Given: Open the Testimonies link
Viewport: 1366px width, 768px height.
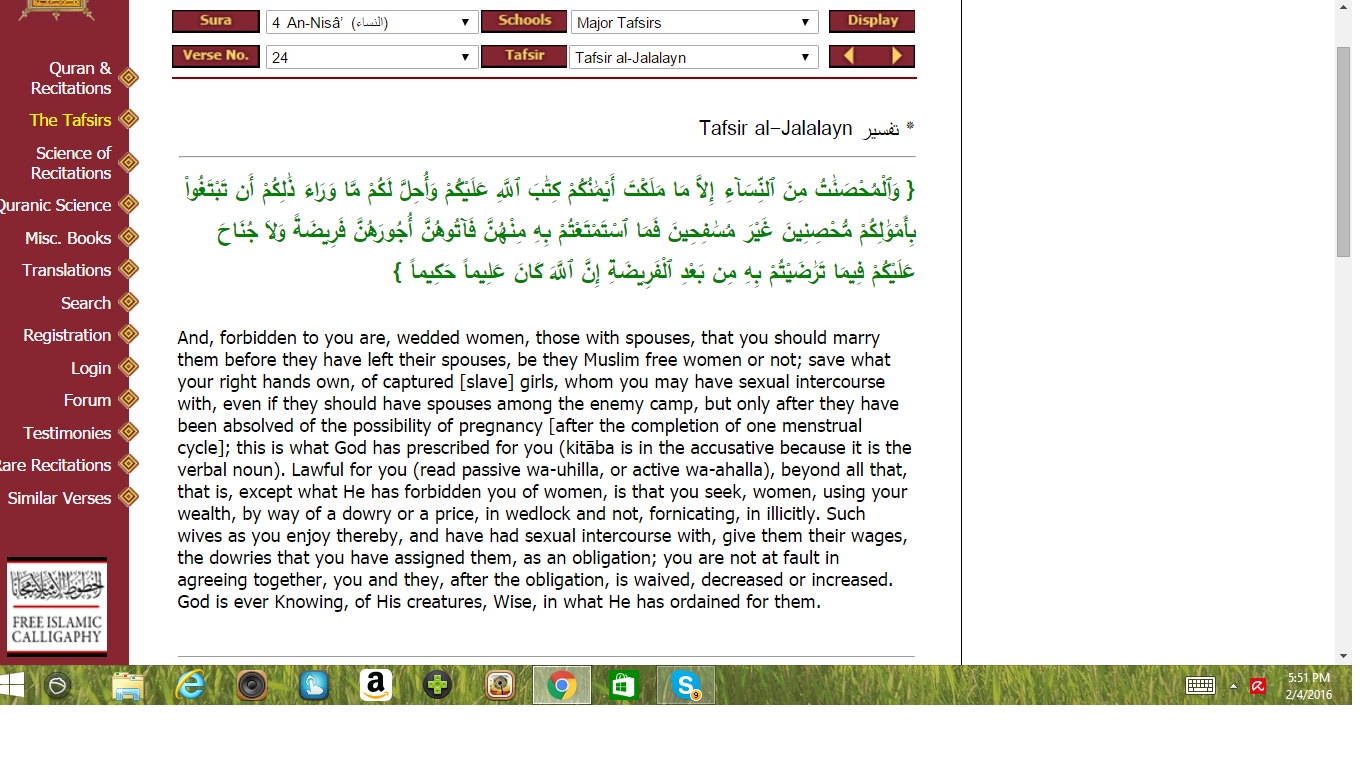Looking at the screenshot, I should click(x=67, y=433).
